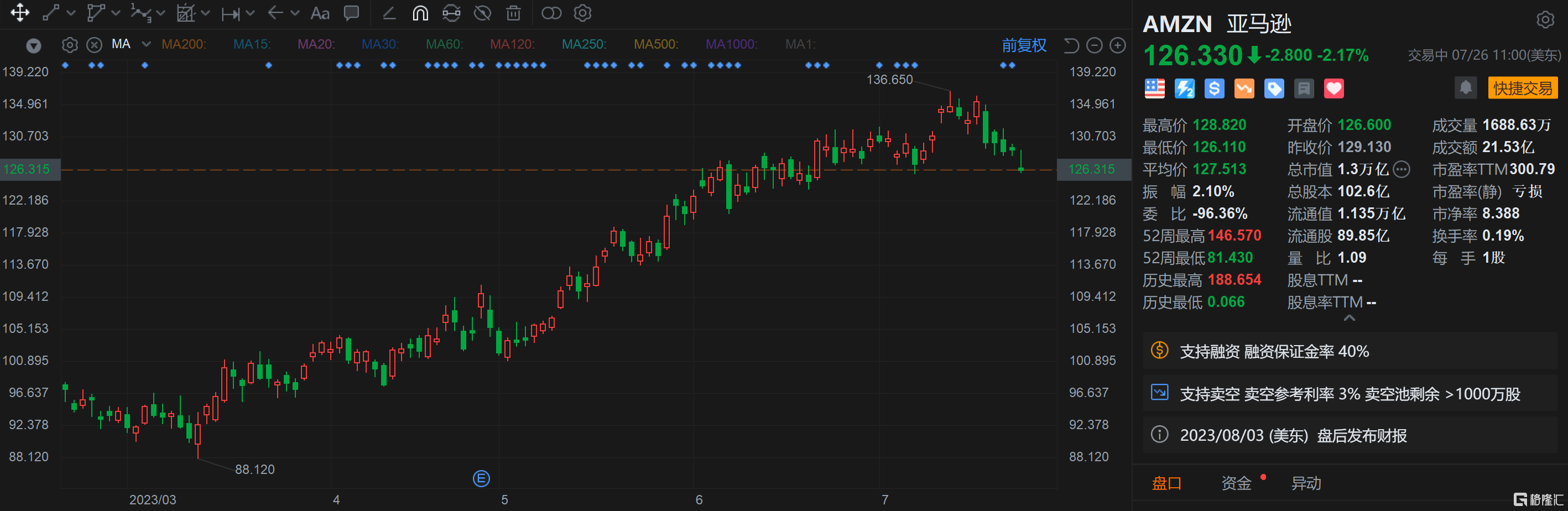Switch to the 资金 tab
The width and height of the screenshot is (1568, 511).
pyautogui.click(x=1236, y=483)
